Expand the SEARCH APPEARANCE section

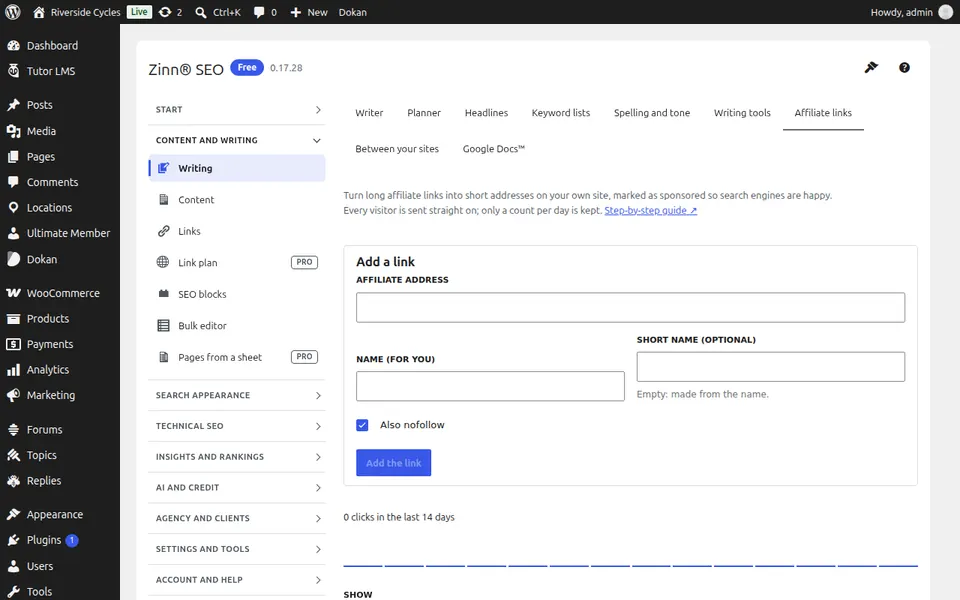tap(236, 396)
